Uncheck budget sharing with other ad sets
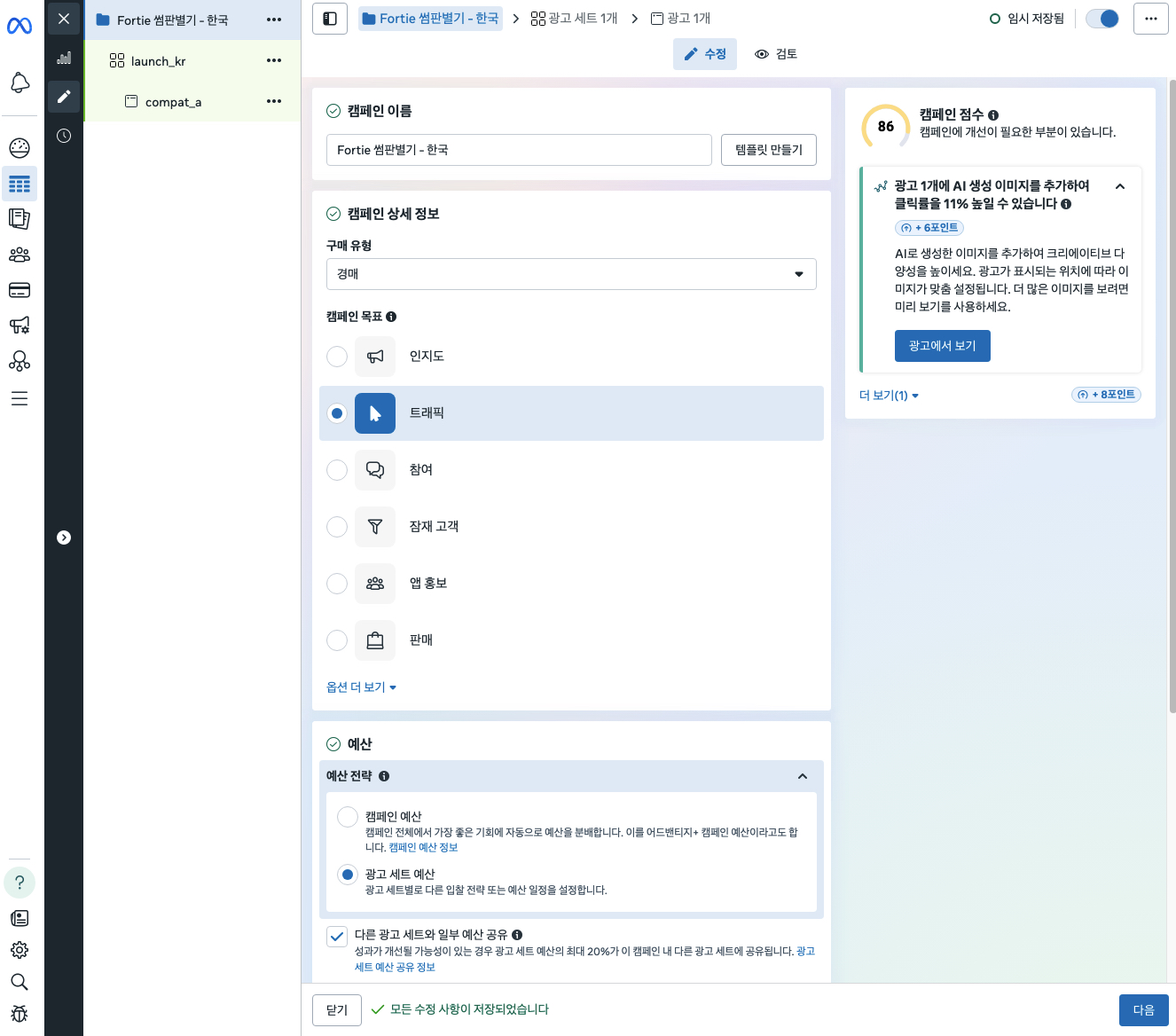 point(337,936)
